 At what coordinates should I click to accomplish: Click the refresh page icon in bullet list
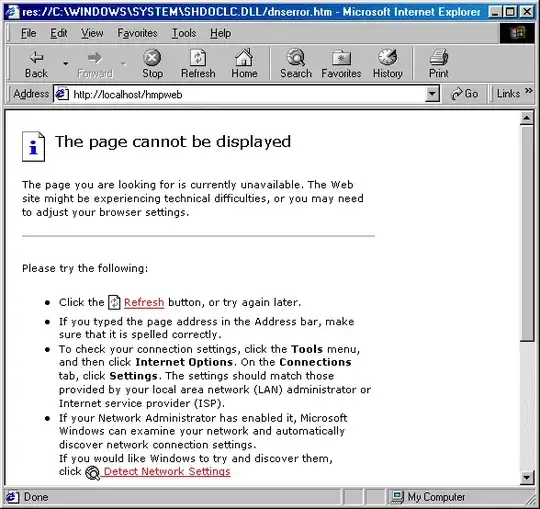point(114,302)
